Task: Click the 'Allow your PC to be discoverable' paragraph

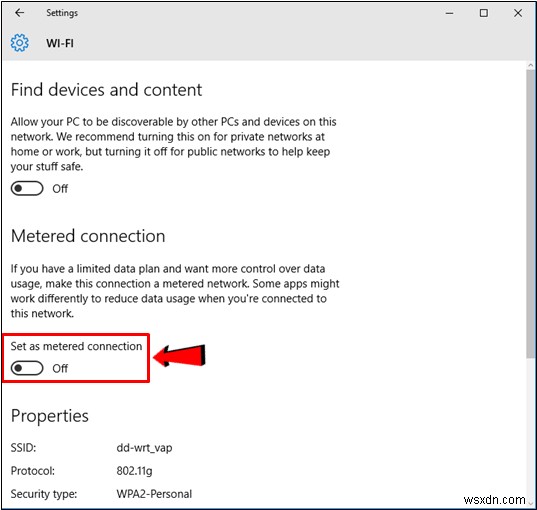Action: (x=174, y=144)
